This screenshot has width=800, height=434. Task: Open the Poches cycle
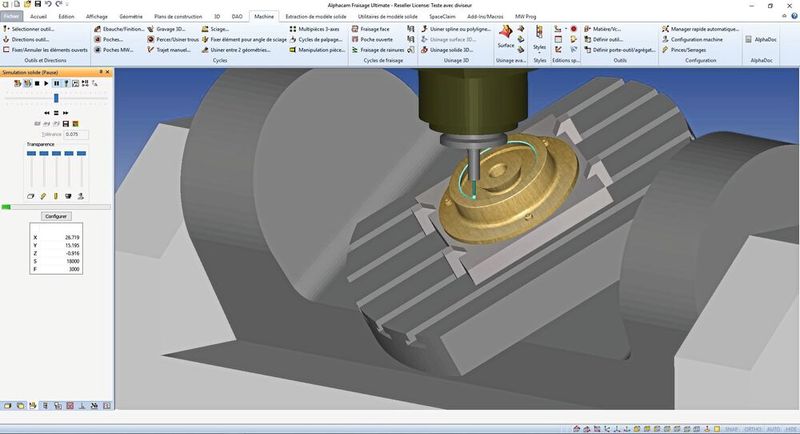pos(108,39)
